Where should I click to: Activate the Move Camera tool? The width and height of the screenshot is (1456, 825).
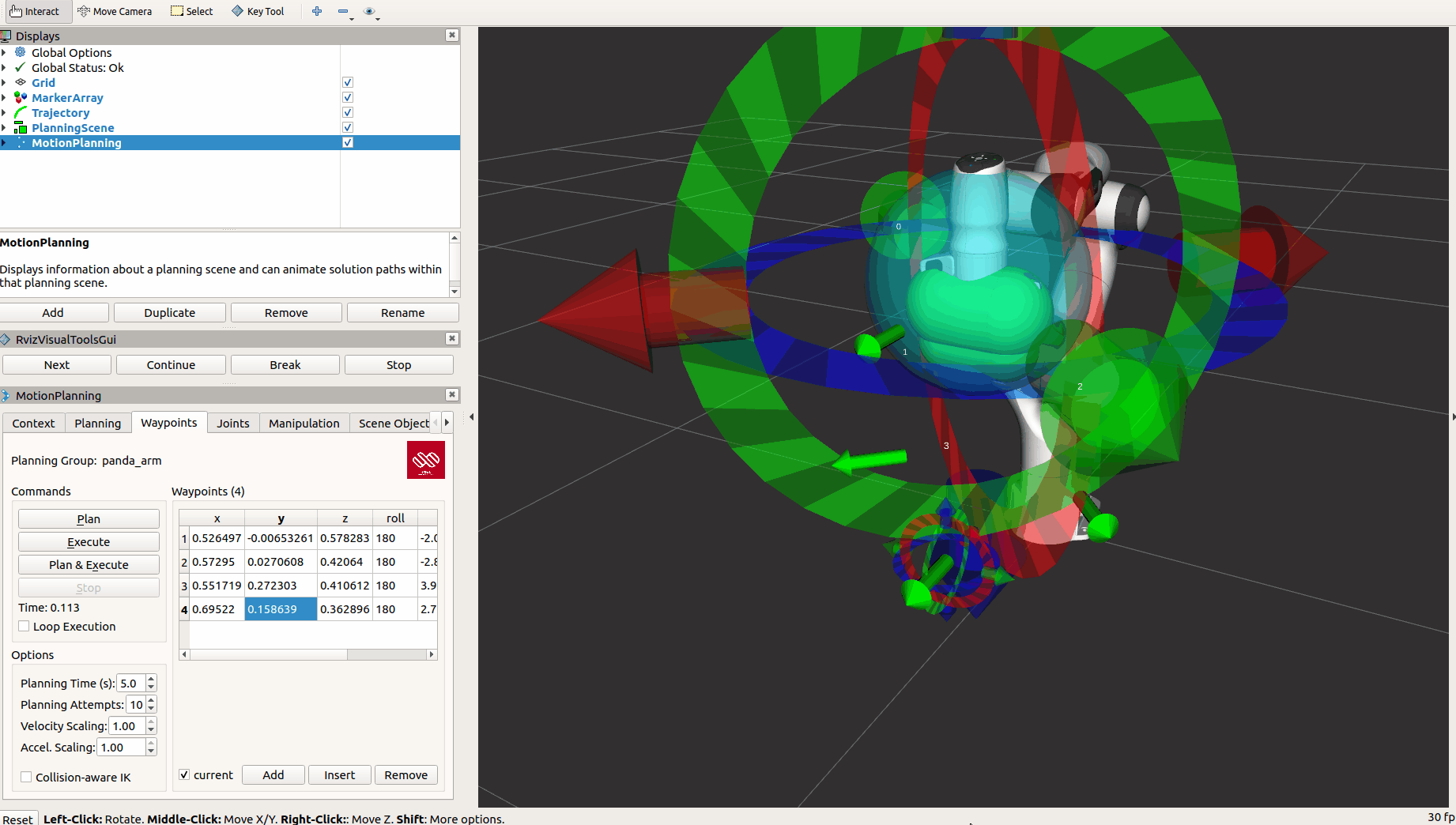tap(115, 11)
